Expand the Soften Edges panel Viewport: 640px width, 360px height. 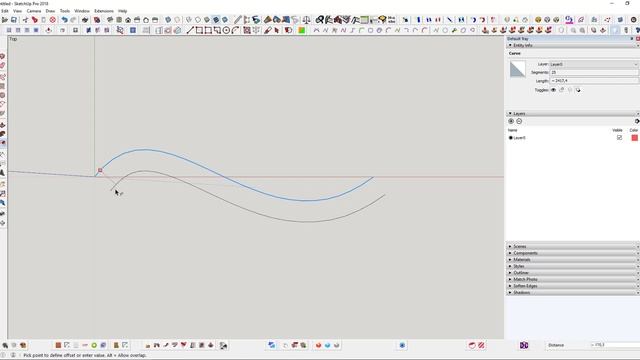pos(573,286)
